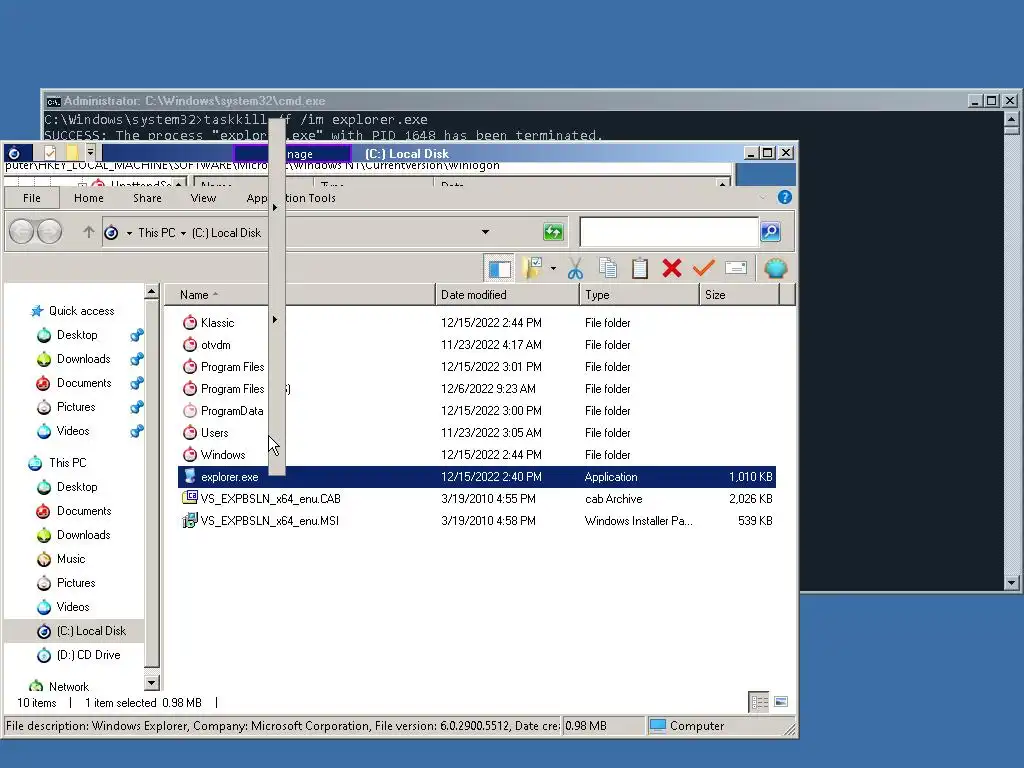Open Music under This PC
Screen dimensions: 1024x768
71,559
